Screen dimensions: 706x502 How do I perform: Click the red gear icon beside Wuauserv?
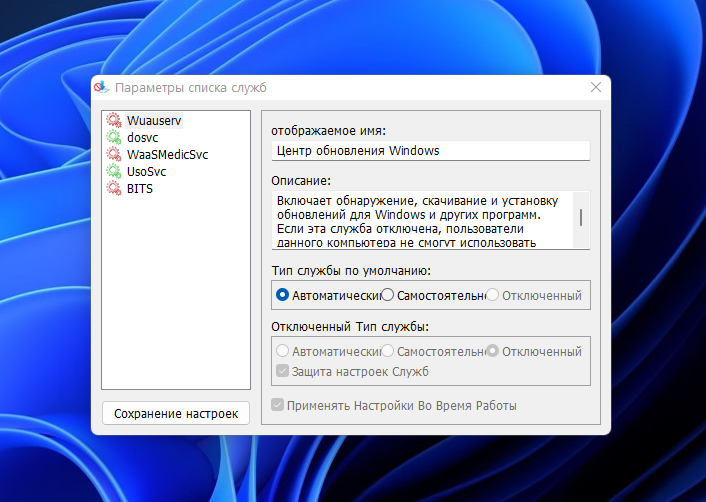[114, 120]
